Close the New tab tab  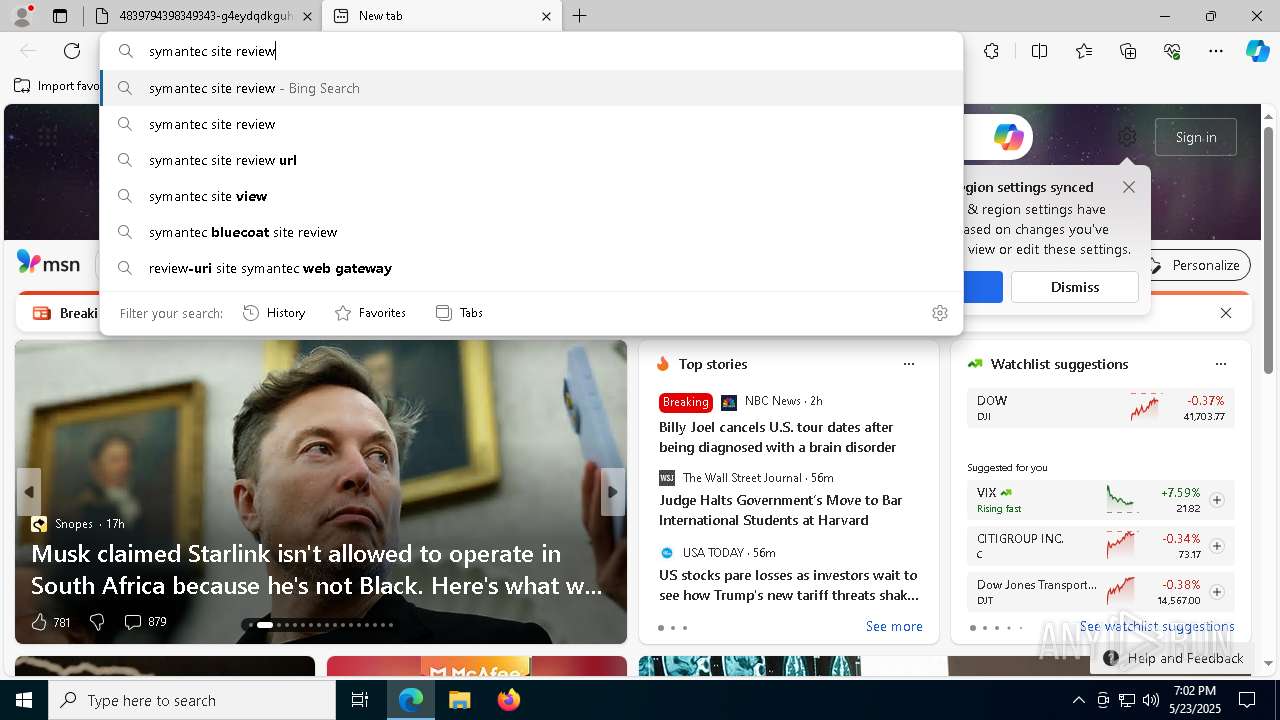point(546,16)
